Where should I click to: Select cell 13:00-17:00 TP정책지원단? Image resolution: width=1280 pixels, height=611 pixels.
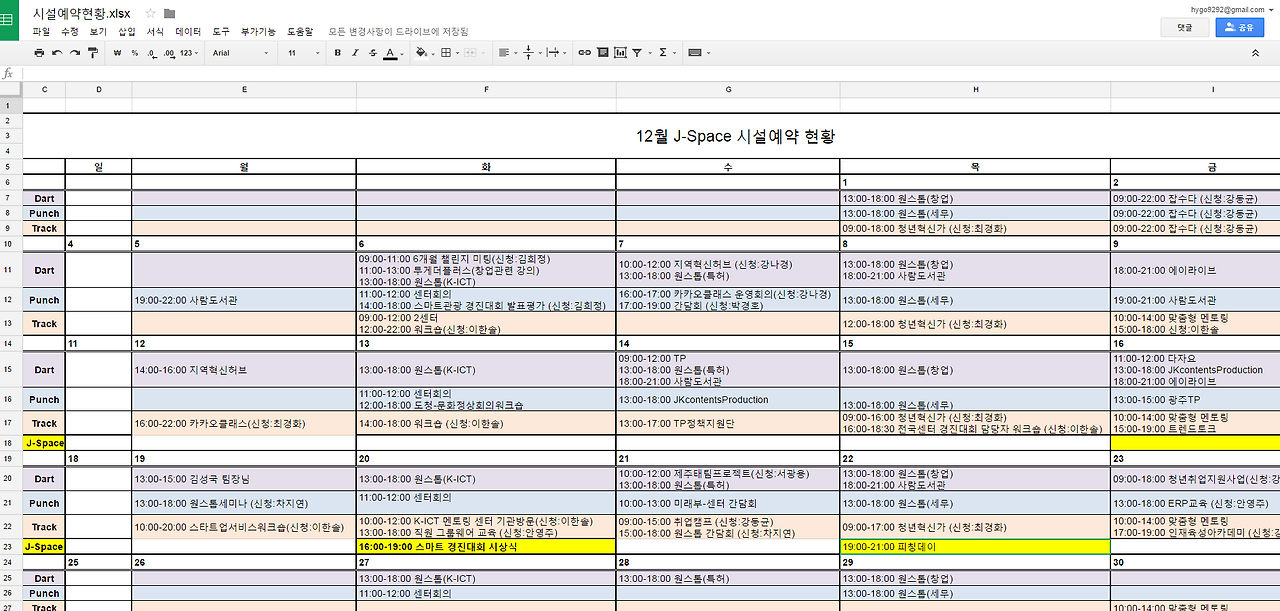click(728, 423)
